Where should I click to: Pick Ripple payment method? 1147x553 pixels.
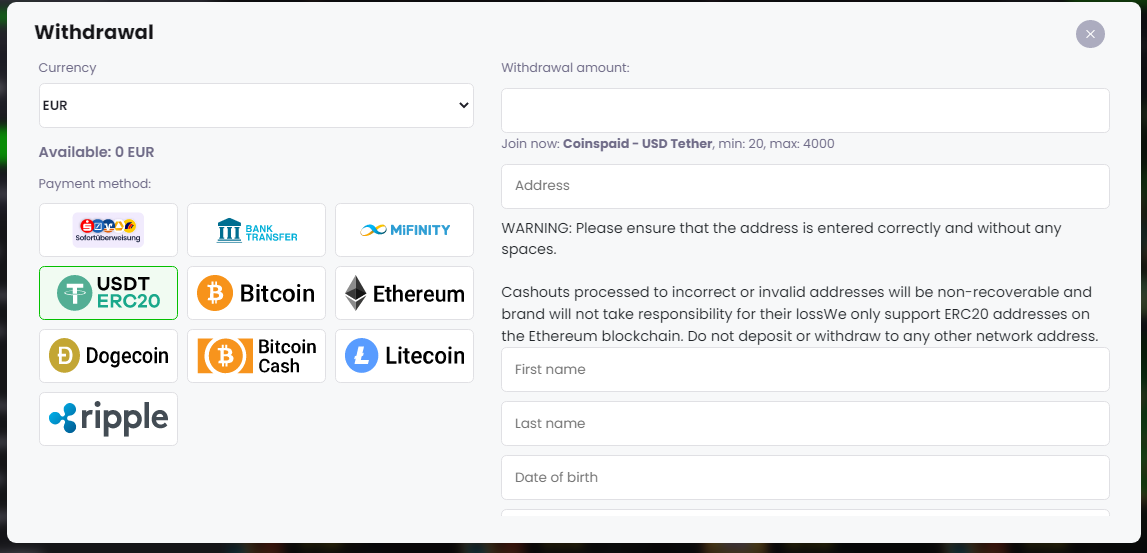click(x=108, y=419)
